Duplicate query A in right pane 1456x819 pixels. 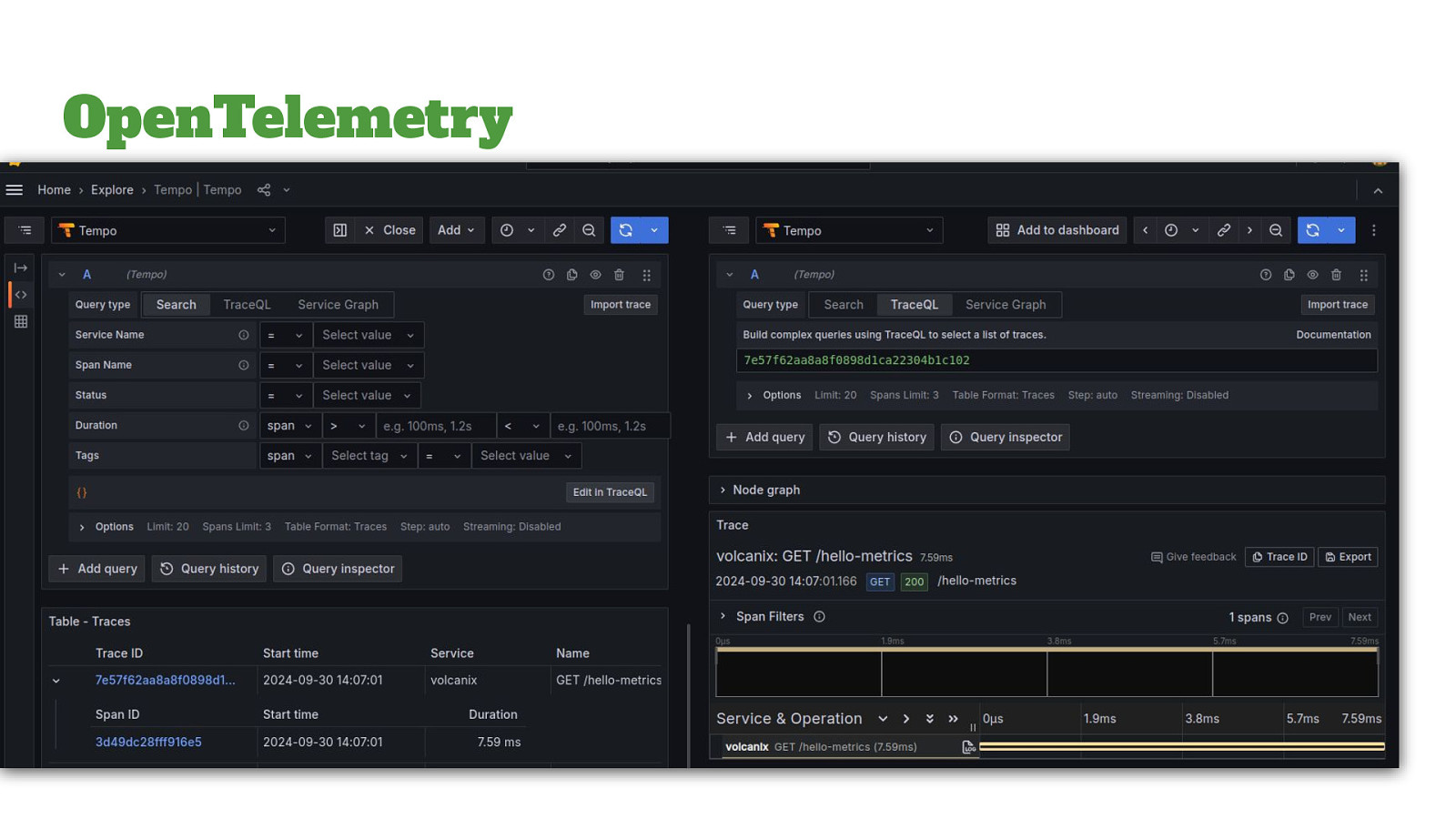1289,275
